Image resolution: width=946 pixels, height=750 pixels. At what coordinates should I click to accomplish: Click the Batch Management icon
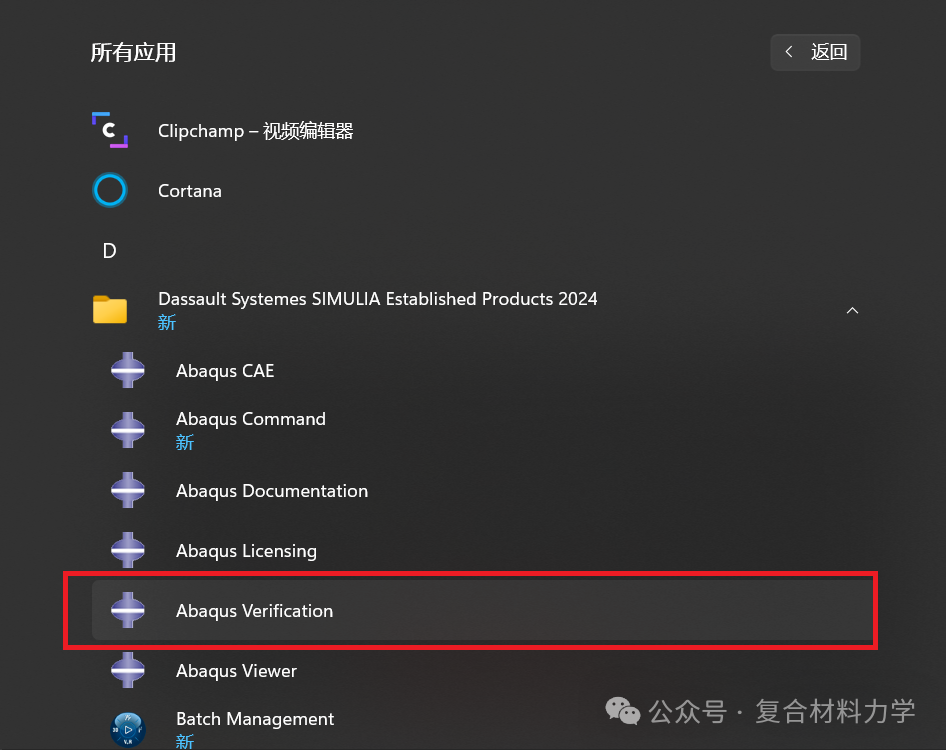pyautogui.click(x=128, y=730)
